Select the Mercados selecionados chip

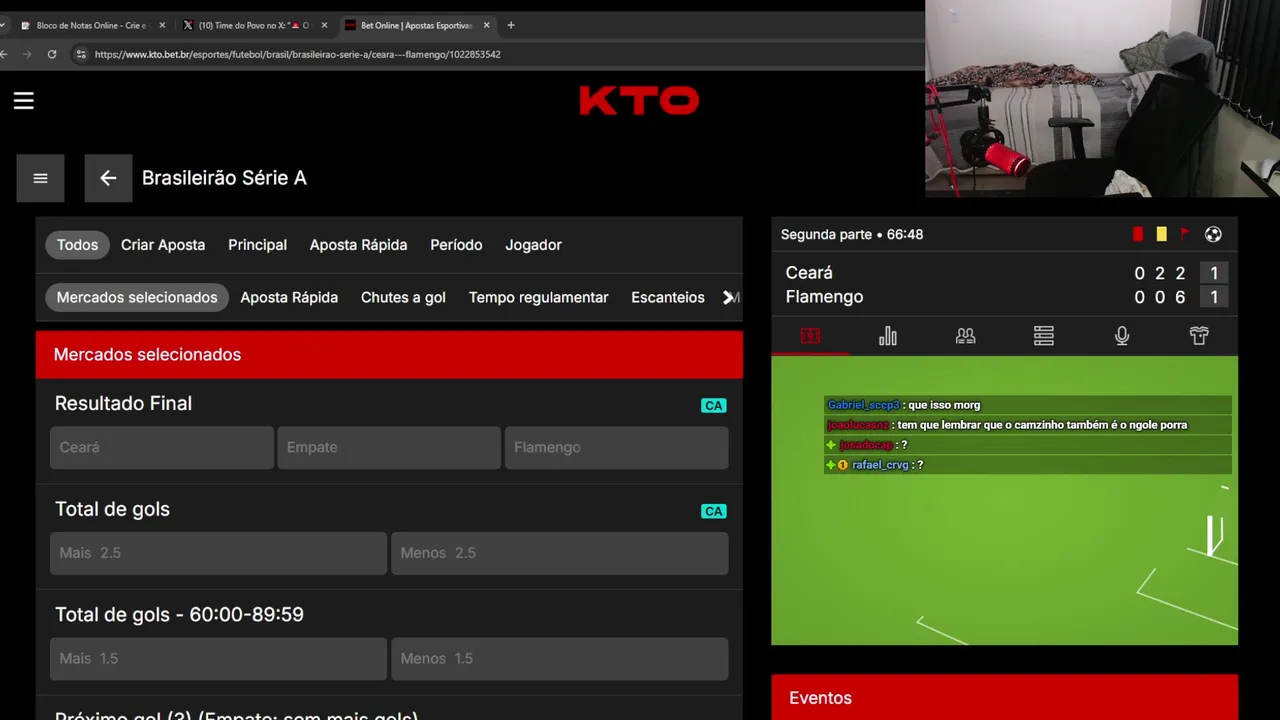pyautogui.click(x=137, y=297)
